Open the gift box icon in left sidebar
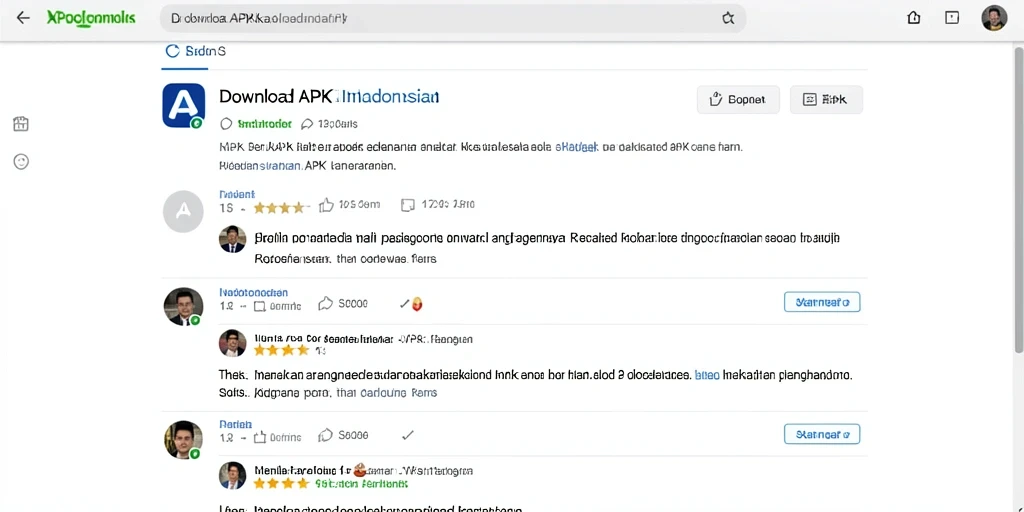The height and width of the screenshot is (512, 1024). click(x=21, y=123)
